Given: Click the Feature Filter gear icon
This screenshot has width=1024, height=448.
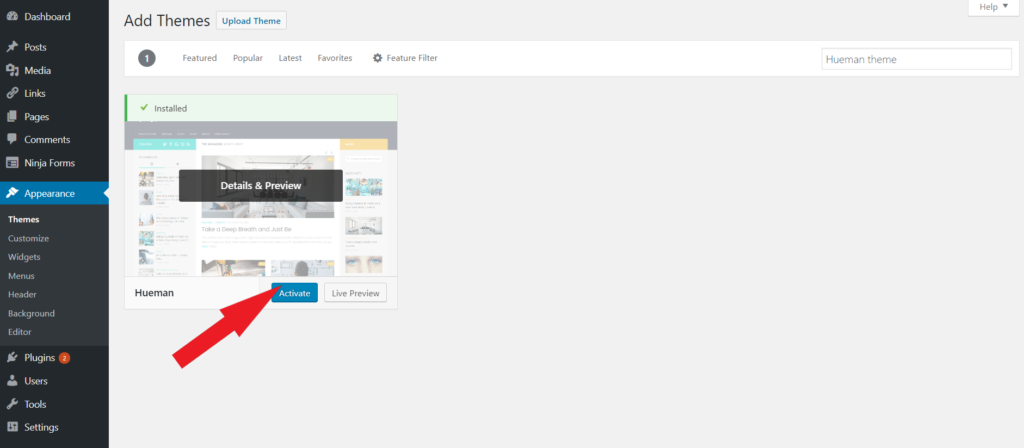Looking at the screenshot, I should click(x=377, y=58).
